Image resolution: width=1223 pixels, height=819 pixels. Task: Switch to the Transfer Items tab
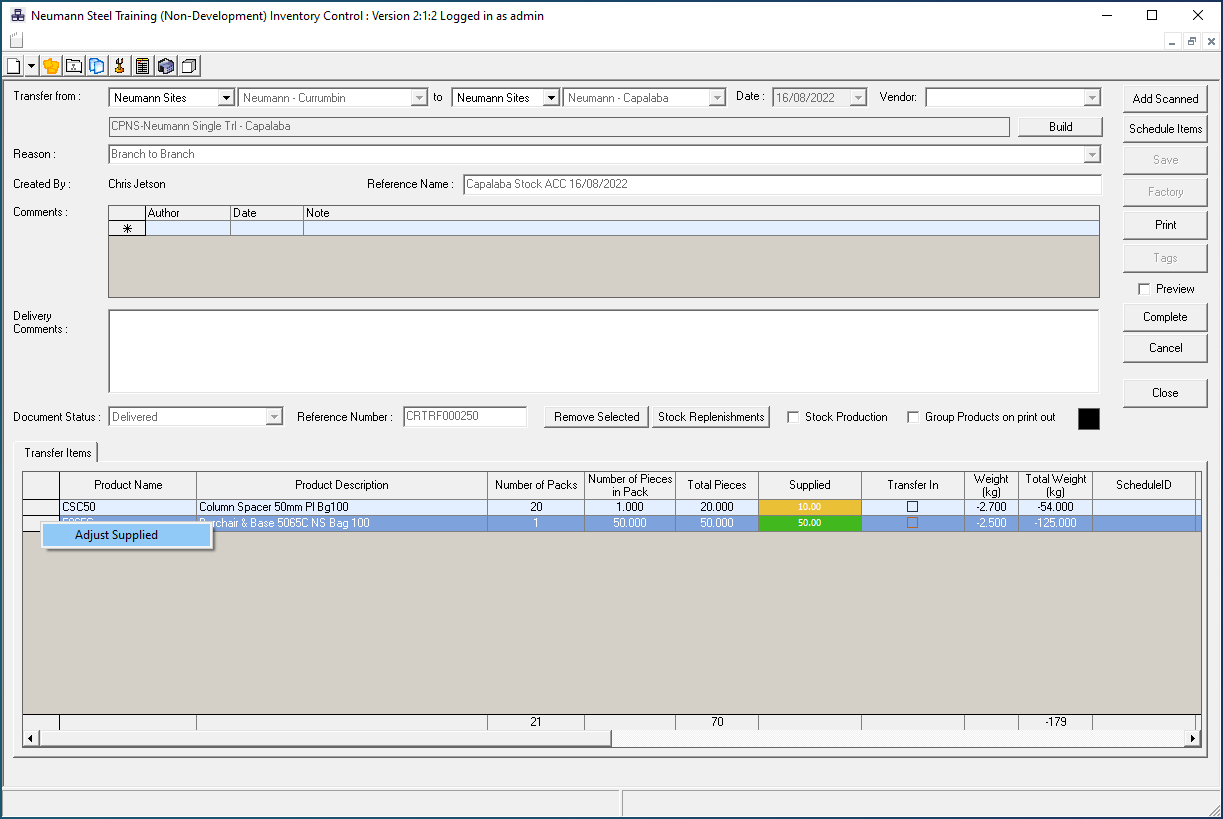[56, 452]
